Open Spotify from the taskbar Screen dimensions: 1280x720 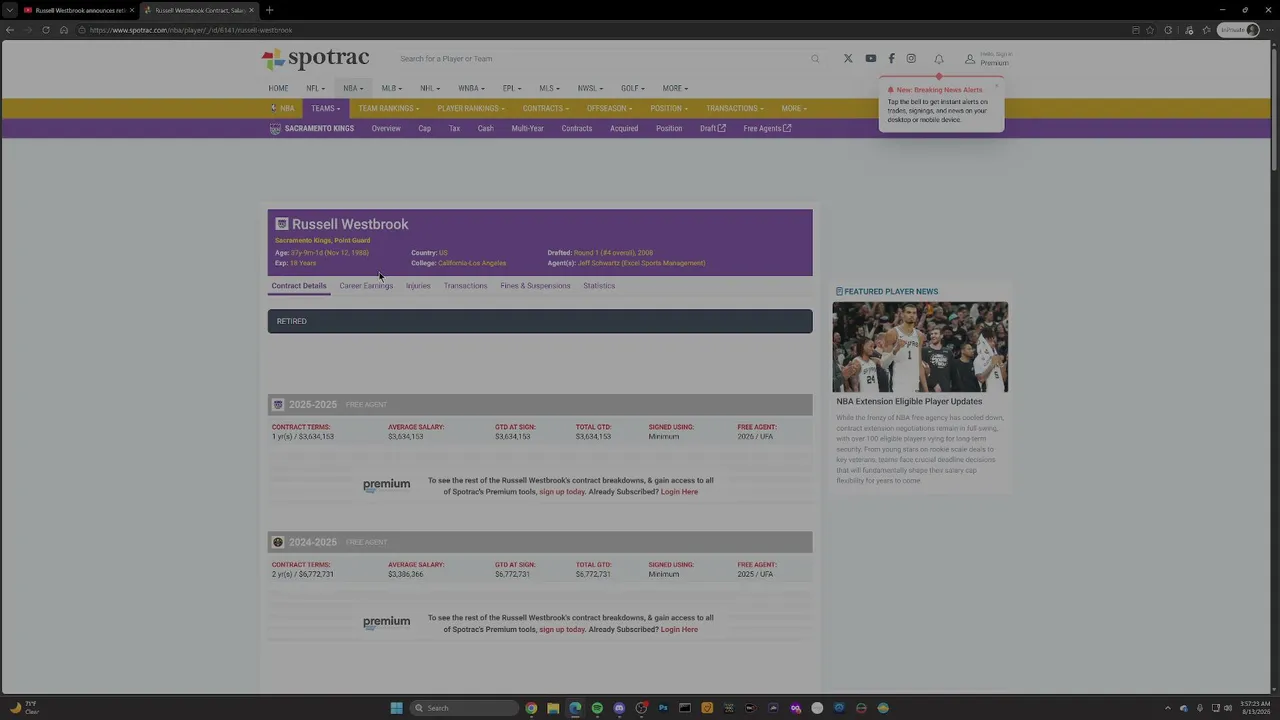[x=597, y=708]
